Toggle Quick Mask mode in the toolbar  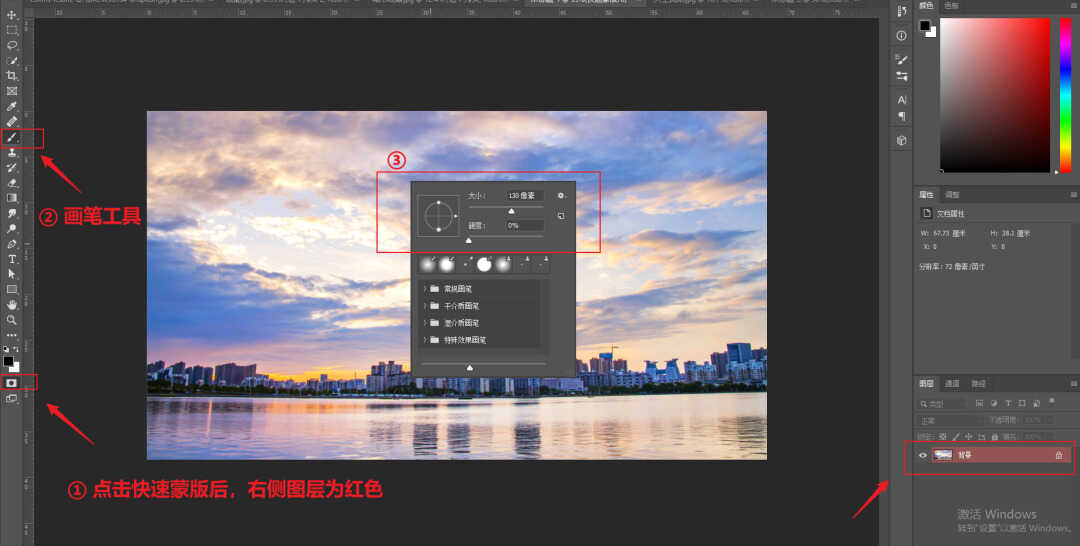(x=12, y=382)
